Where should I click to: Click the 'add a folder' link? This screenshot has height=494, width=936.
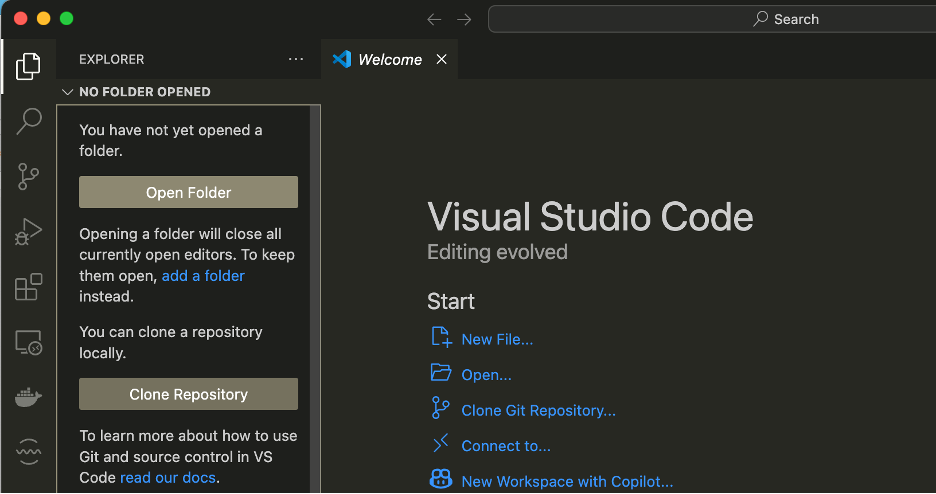tap(203, 276)
